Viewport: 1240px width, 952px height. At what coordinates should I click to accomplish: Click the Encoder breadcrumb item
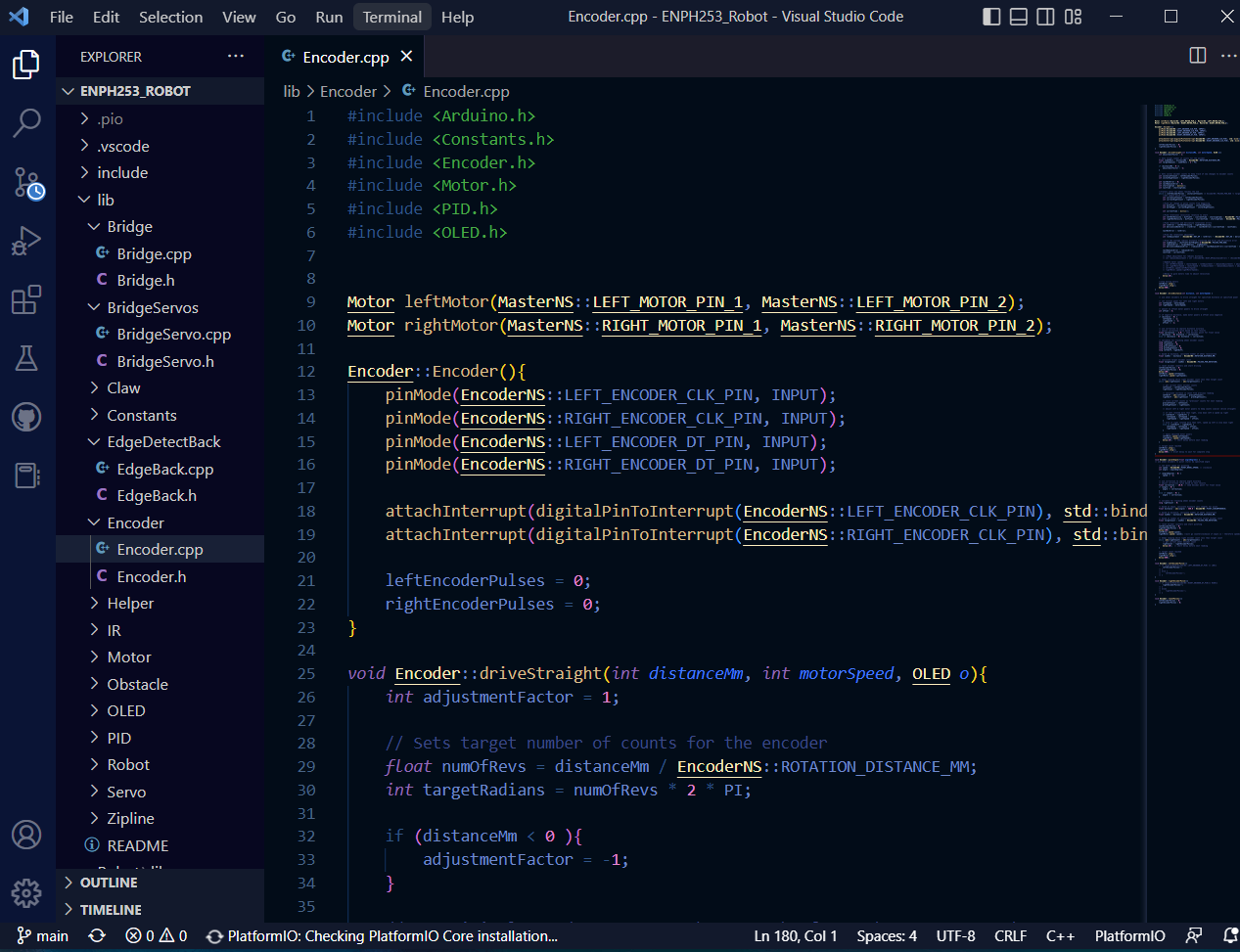click(348, 91)
